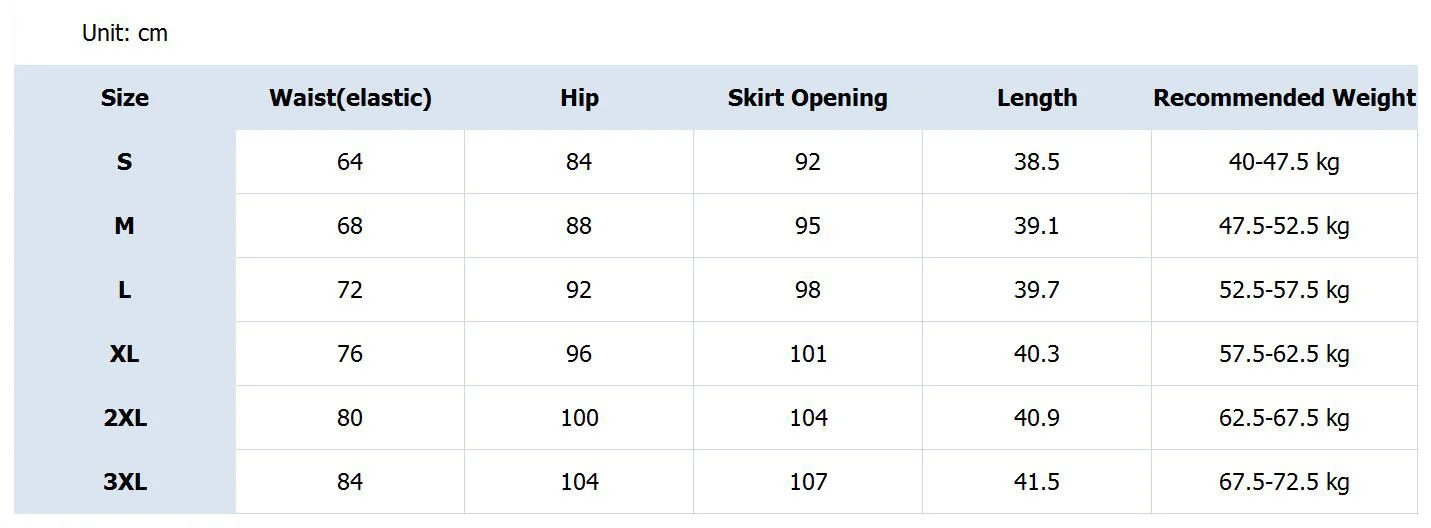Click the Waist(elastic) column header
Image resolution: width=1431 pixels, height=528 pixels.
[350, 98]
